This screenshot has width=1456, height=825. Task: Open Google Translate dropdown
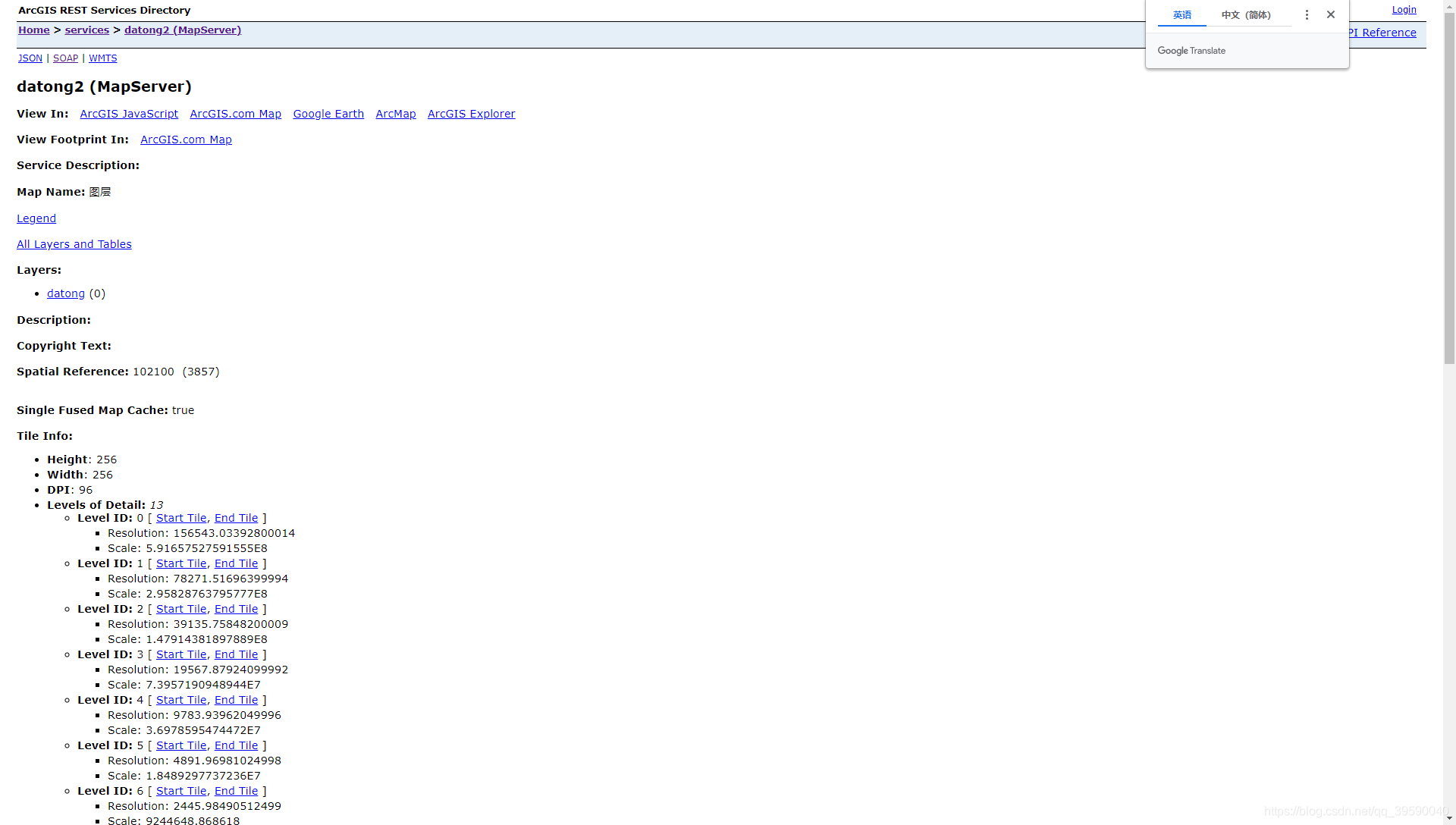pyautogui.click(x=1308, y=15)
